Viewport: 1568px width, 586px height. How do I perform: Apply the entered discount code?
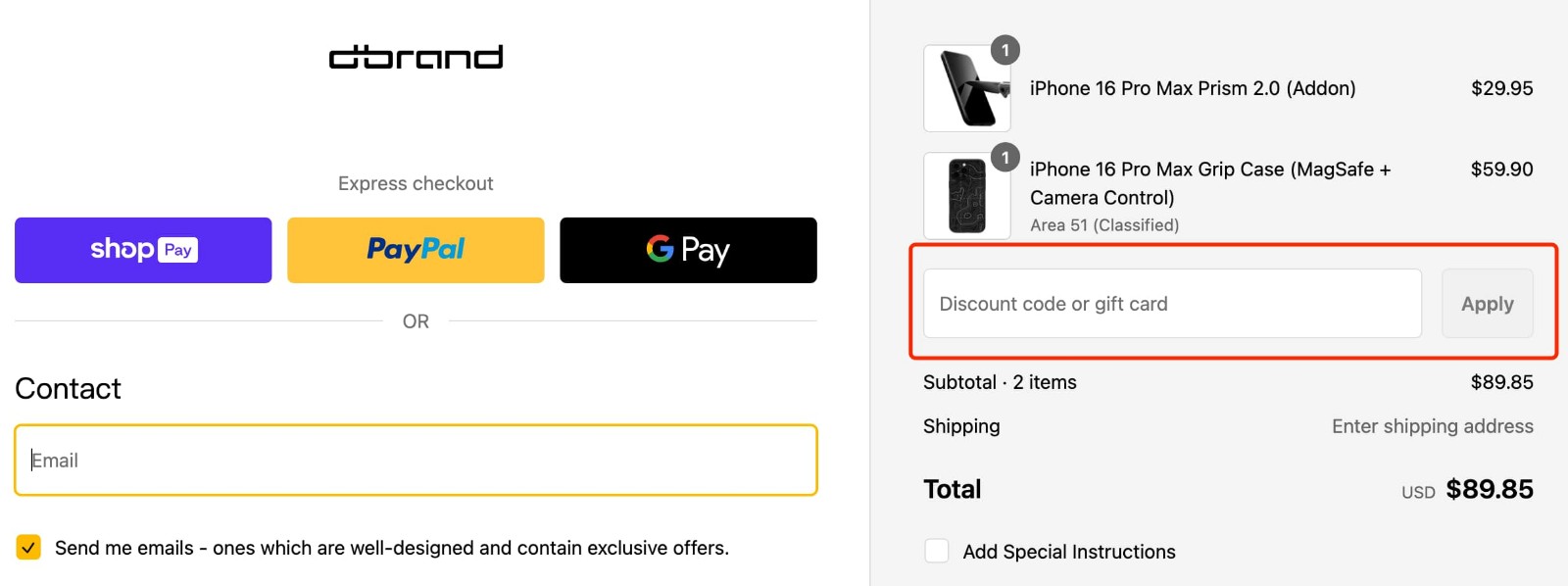coord(1487,304)
